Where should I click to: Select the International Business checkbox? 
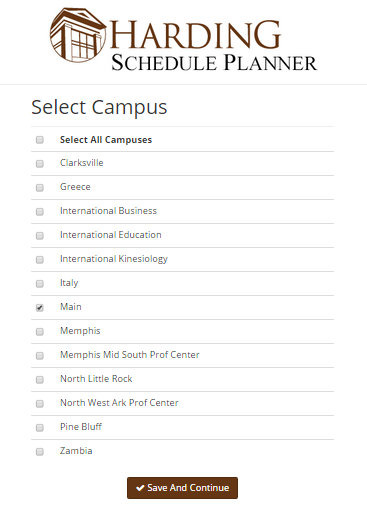40,212
